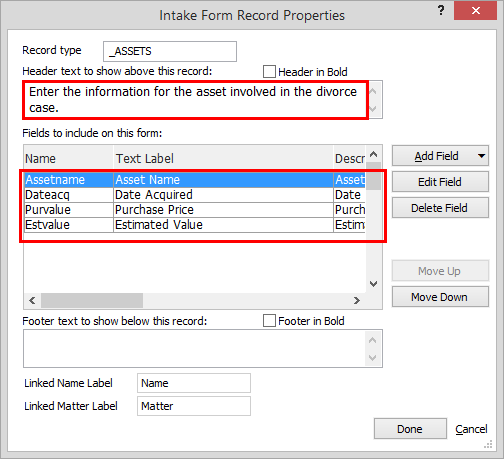Select the Estvalue Estimated Value row
Screen dimensions: 504x459
coord(195,225)
